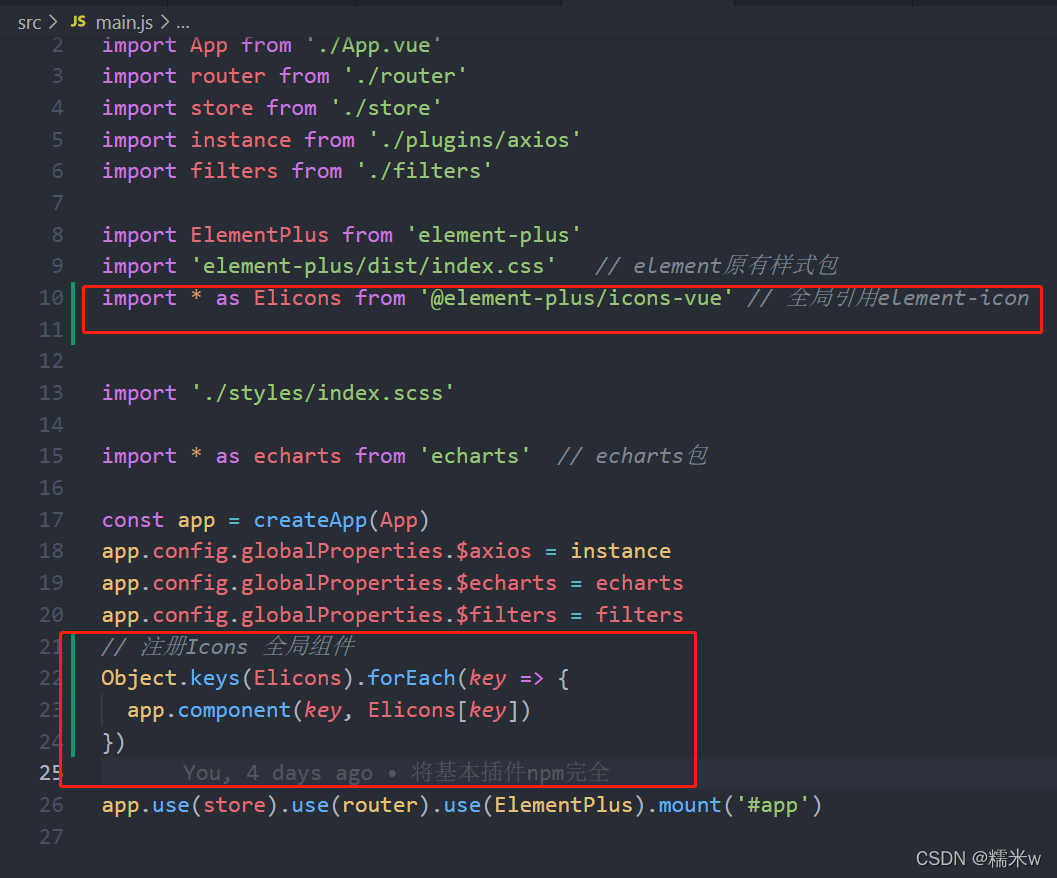The image size is (1057, 878).
Task: Click the 注册Icons comment line
Action: coord(227,646)
